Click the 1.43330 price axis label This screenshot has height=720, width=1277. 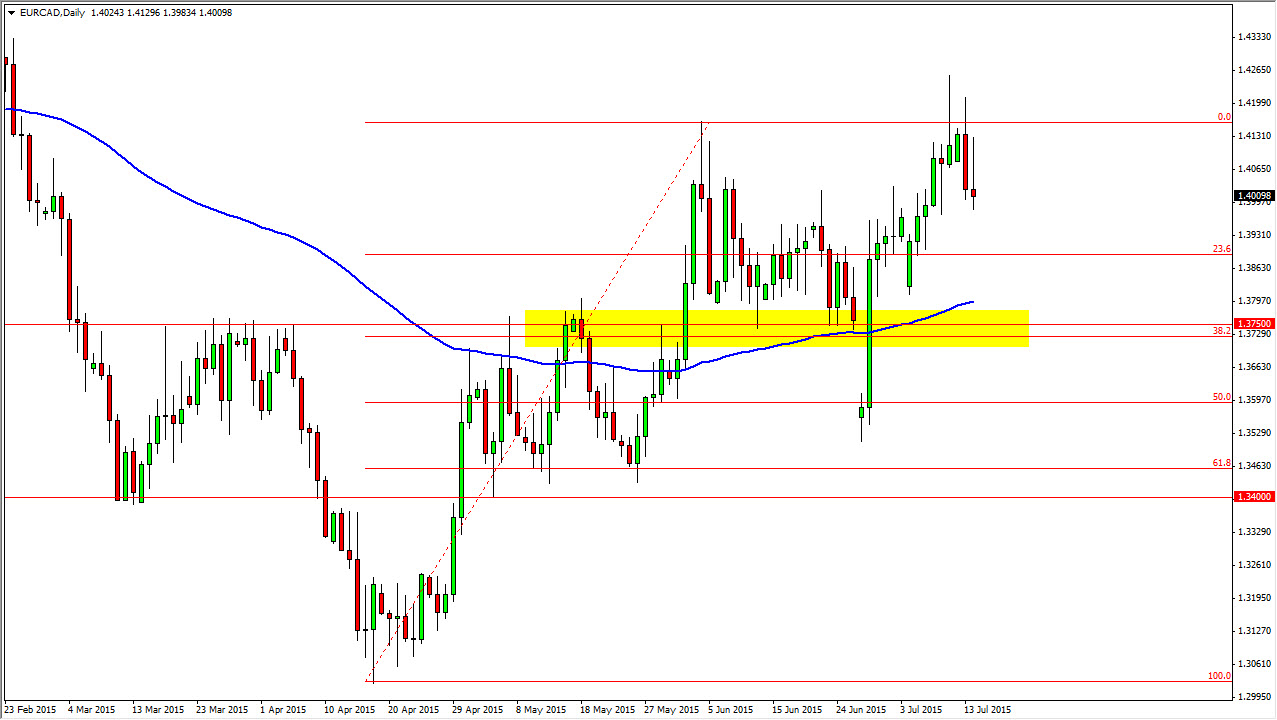tap(1254, 37)
